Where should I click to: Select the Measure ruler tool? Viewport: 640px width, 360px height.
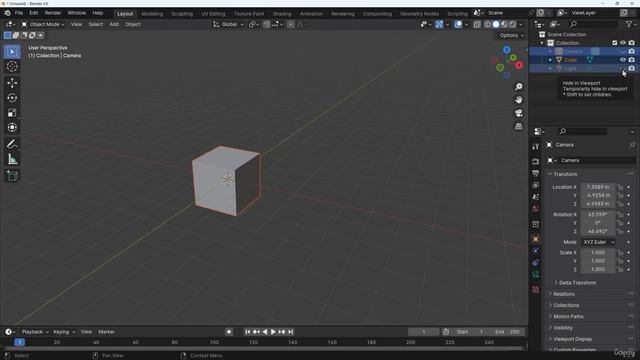tap(12, 159)
